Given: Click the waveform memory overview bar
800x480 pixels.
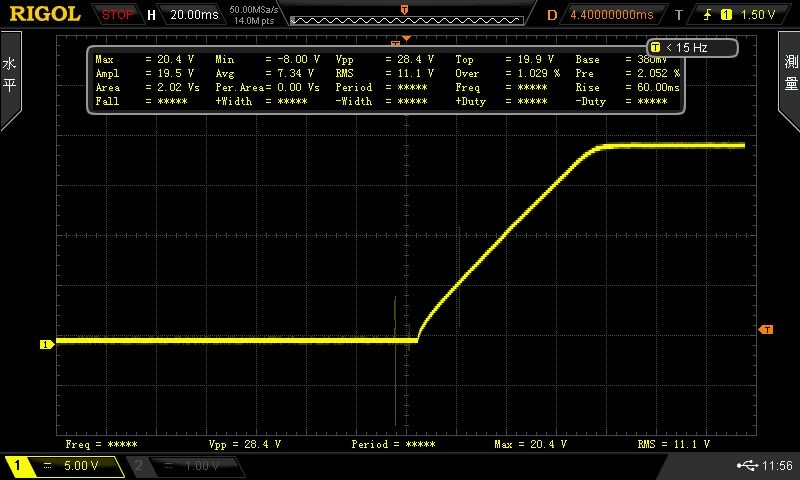Looking at the screenshot, I should (407, 20).
